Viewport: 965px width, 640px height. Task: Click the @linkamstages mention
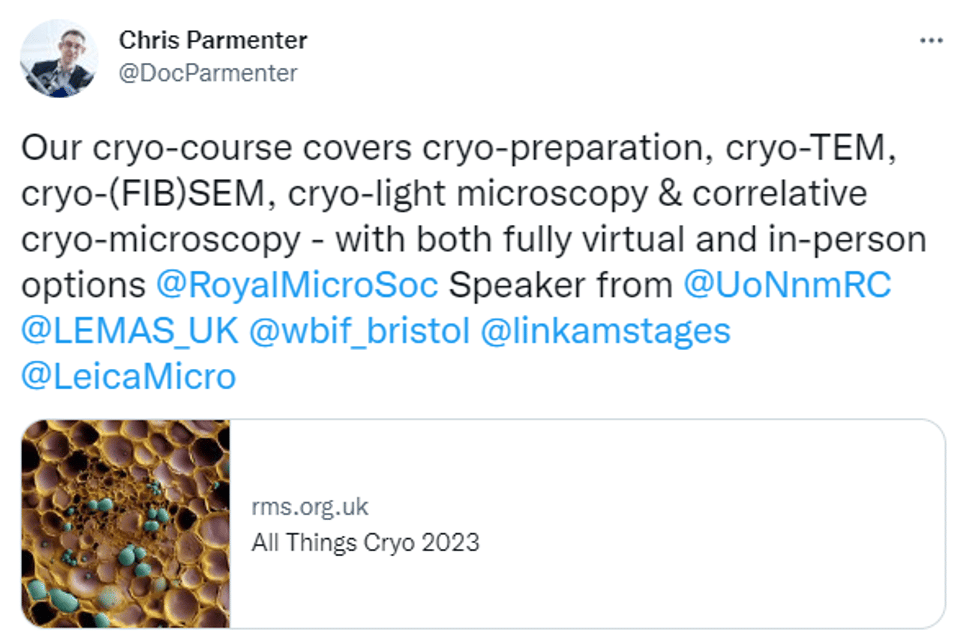click(606, 331)
